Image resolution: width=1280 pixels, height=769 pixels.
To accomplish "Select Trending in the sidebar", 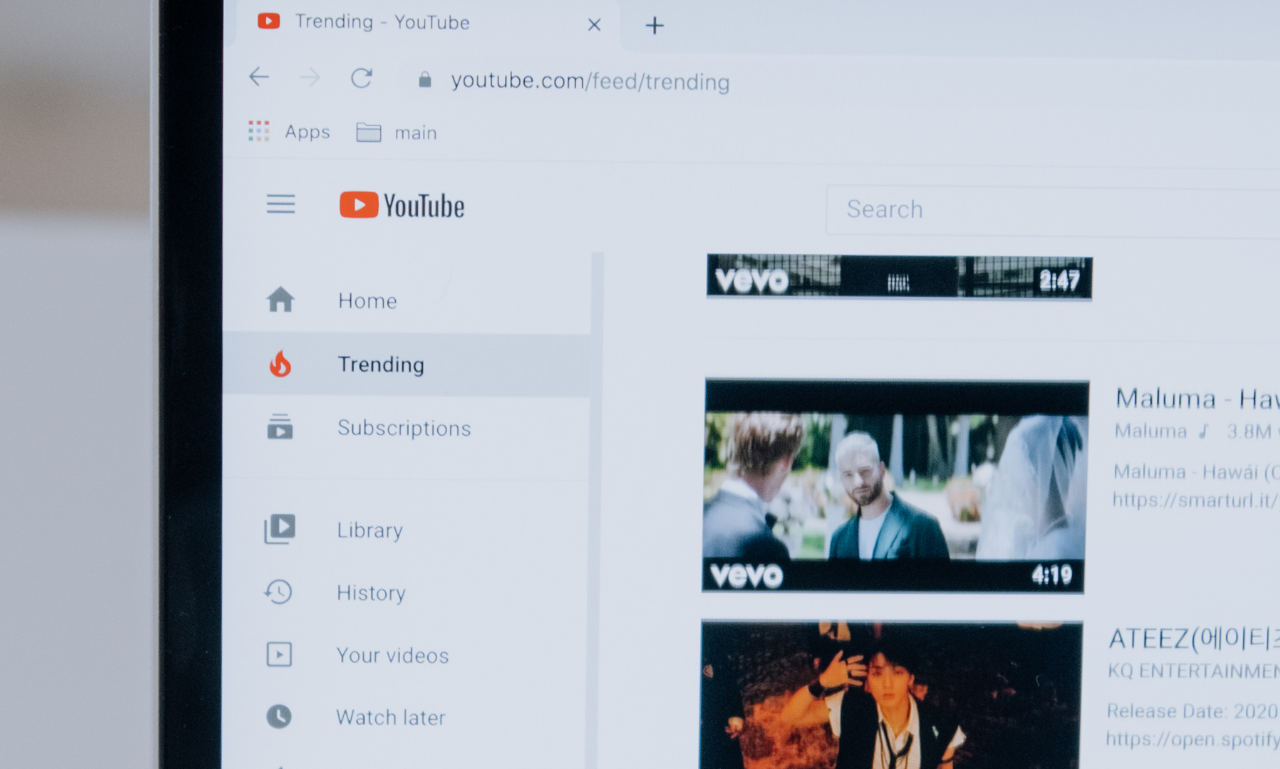I will point(406,364).
